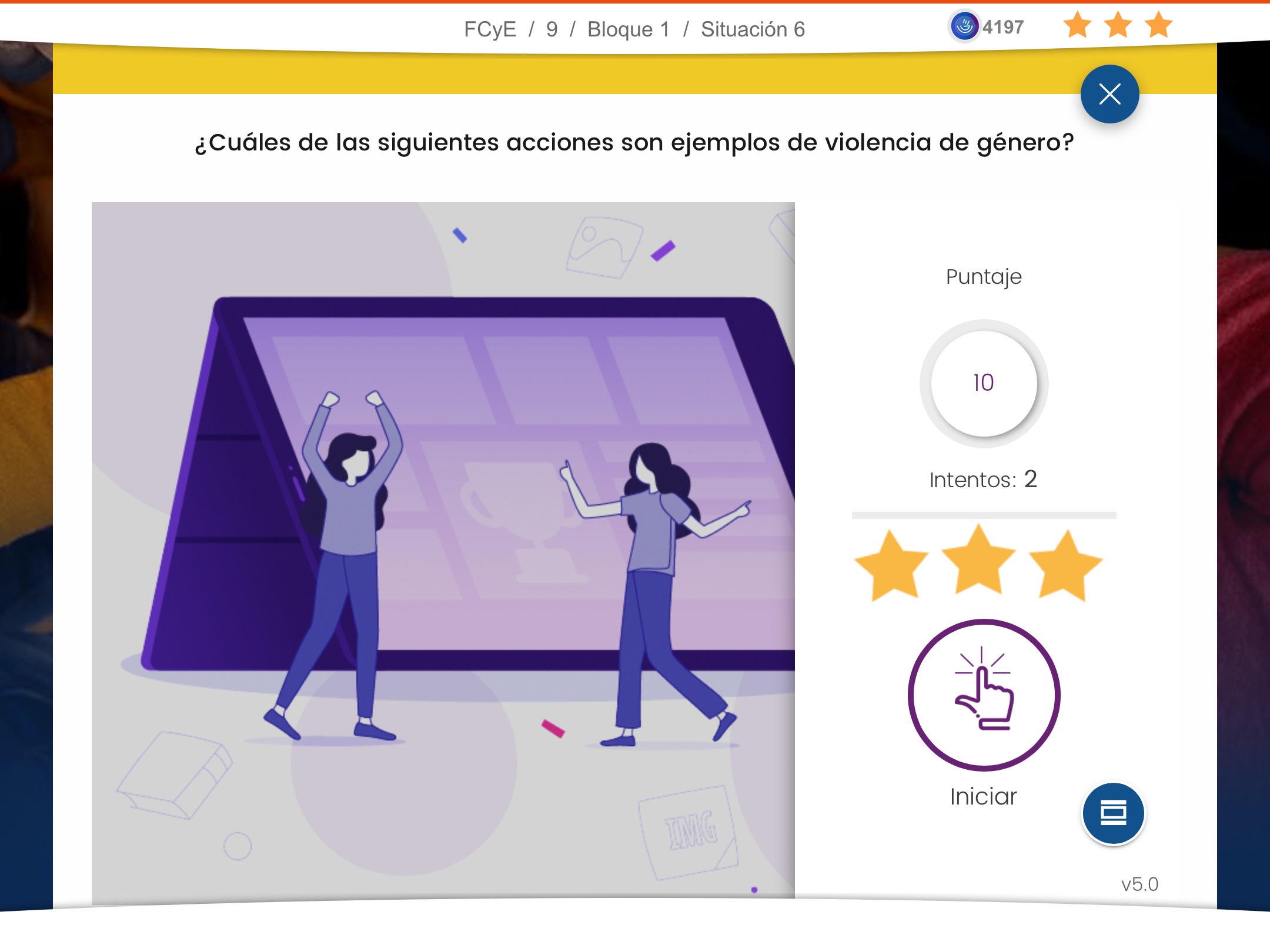Click the Intentos: 2 attempts label
This screenshot has width=1270, height=952.
[983, 480]
